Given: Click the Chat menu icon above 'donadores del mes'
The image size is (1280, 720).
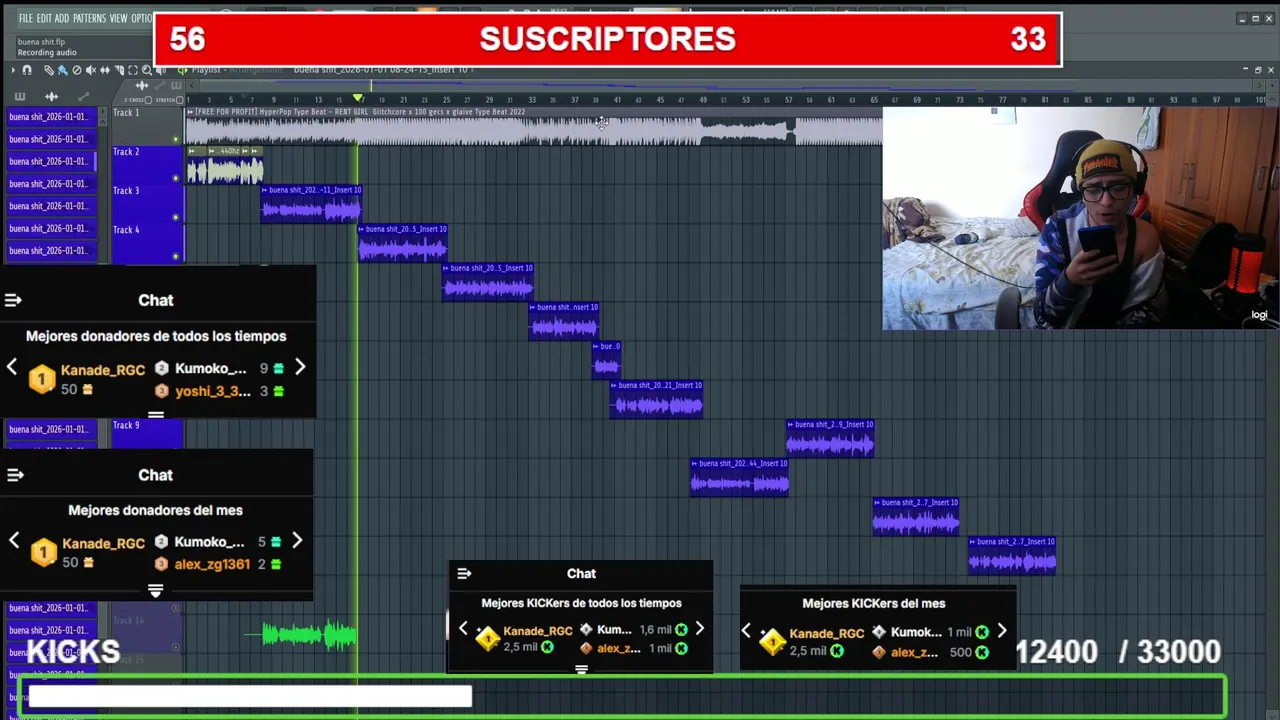Looking at the screenshot, I should (13, 475).
